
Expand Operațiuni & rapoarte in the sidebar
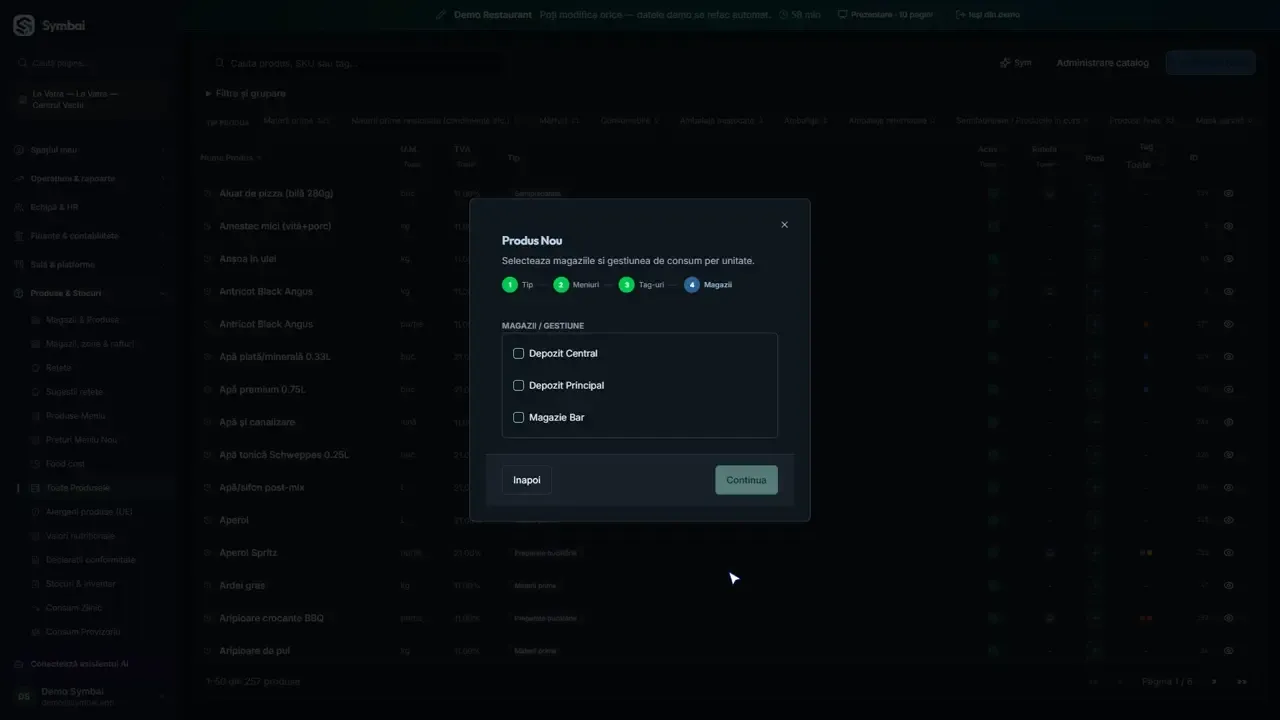[x=90, y=179]
